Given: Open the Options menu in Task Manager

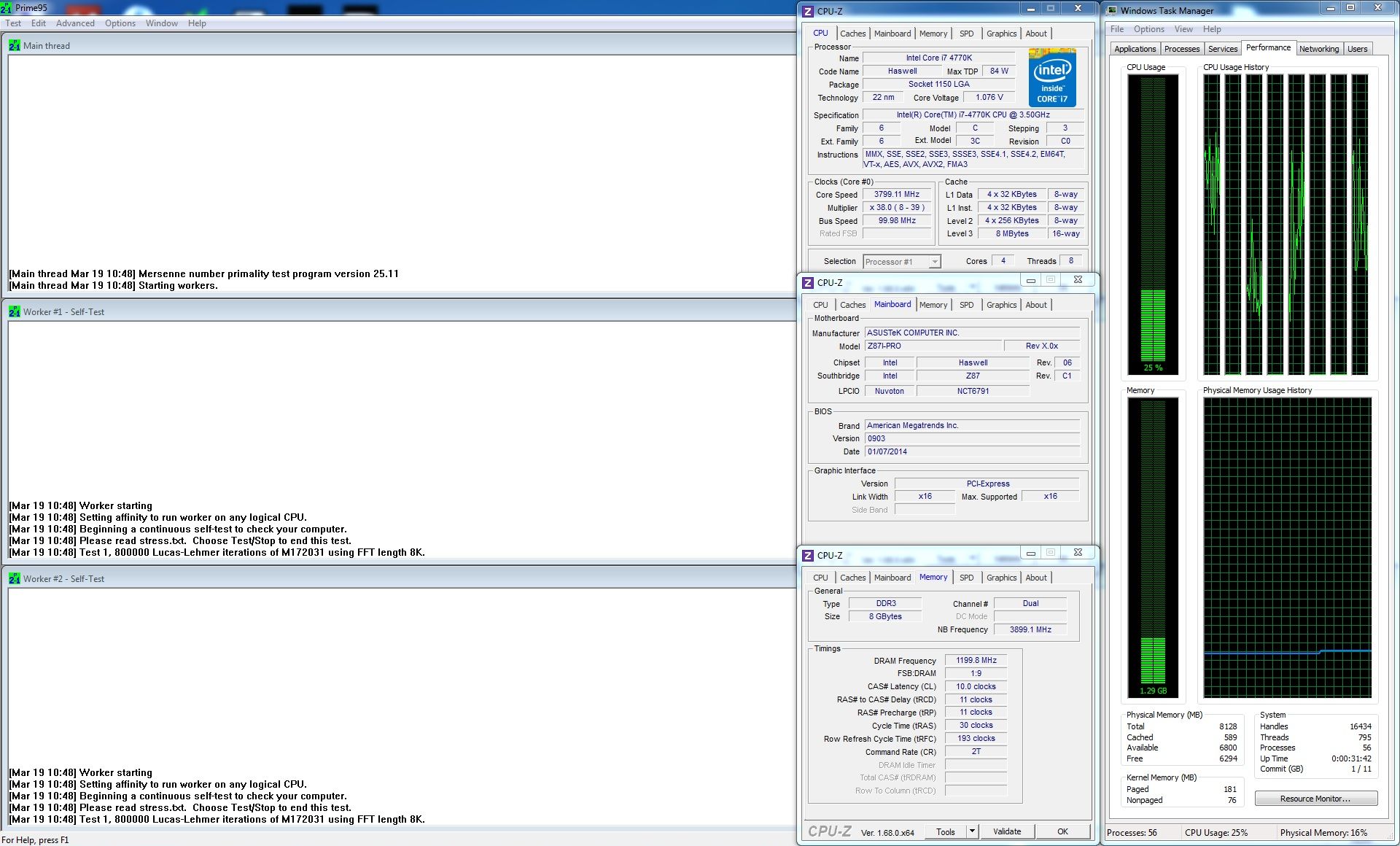Looking at the screenshot, I should 1148,29.
